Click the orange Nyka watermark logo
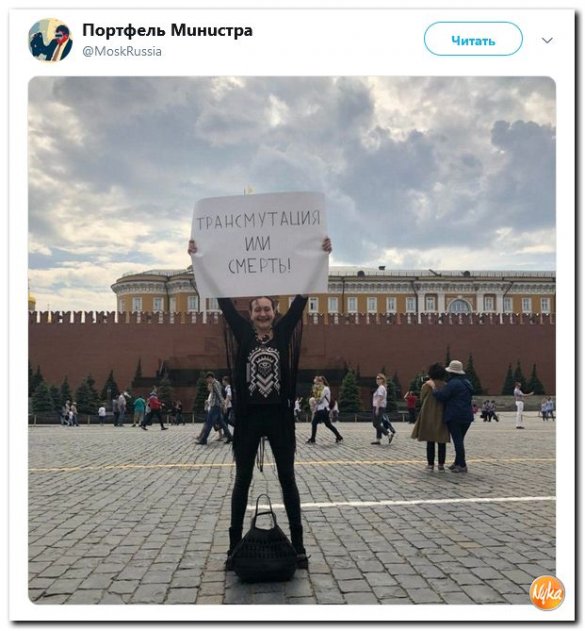This screenshot has height=631, width=585. coord(547,593)
